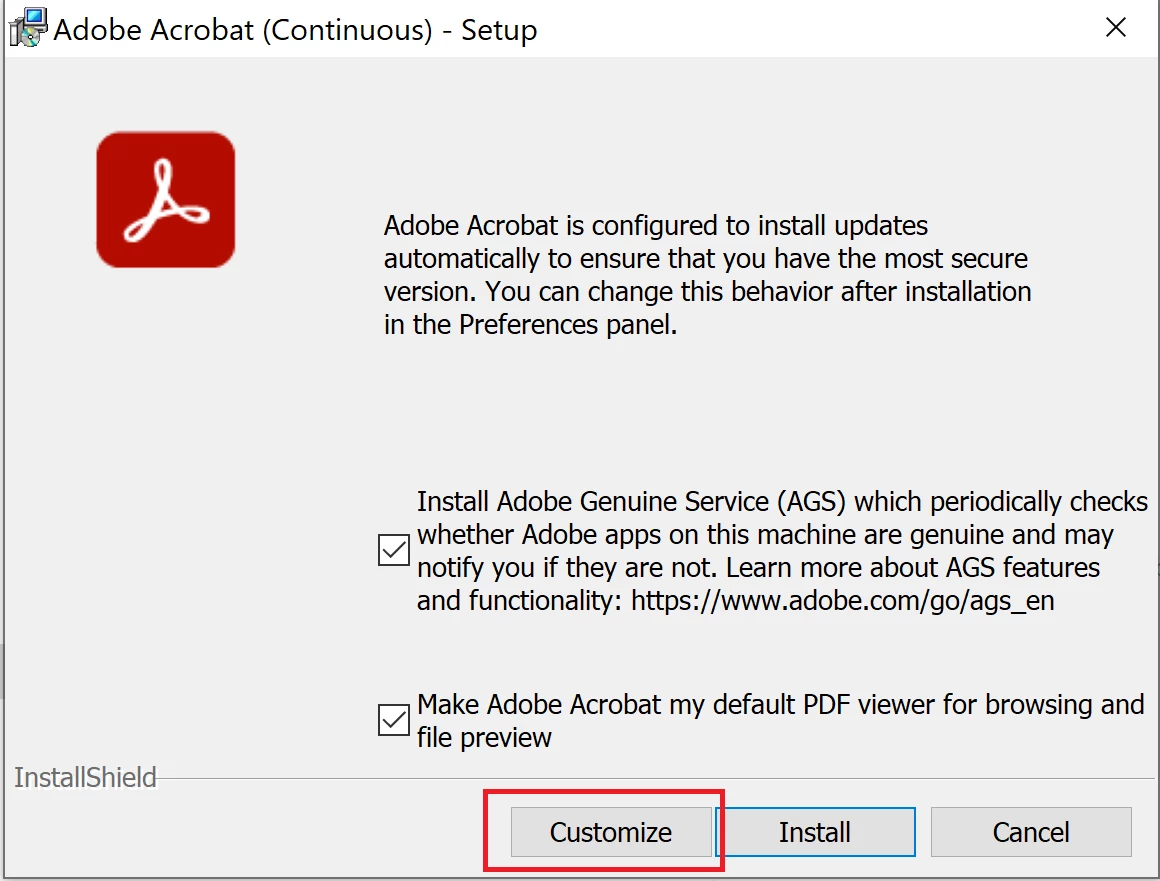Click the 'file preview' text under default viewer
Viewport: 1160px width, 881px height.
click(x=484, y=737)
